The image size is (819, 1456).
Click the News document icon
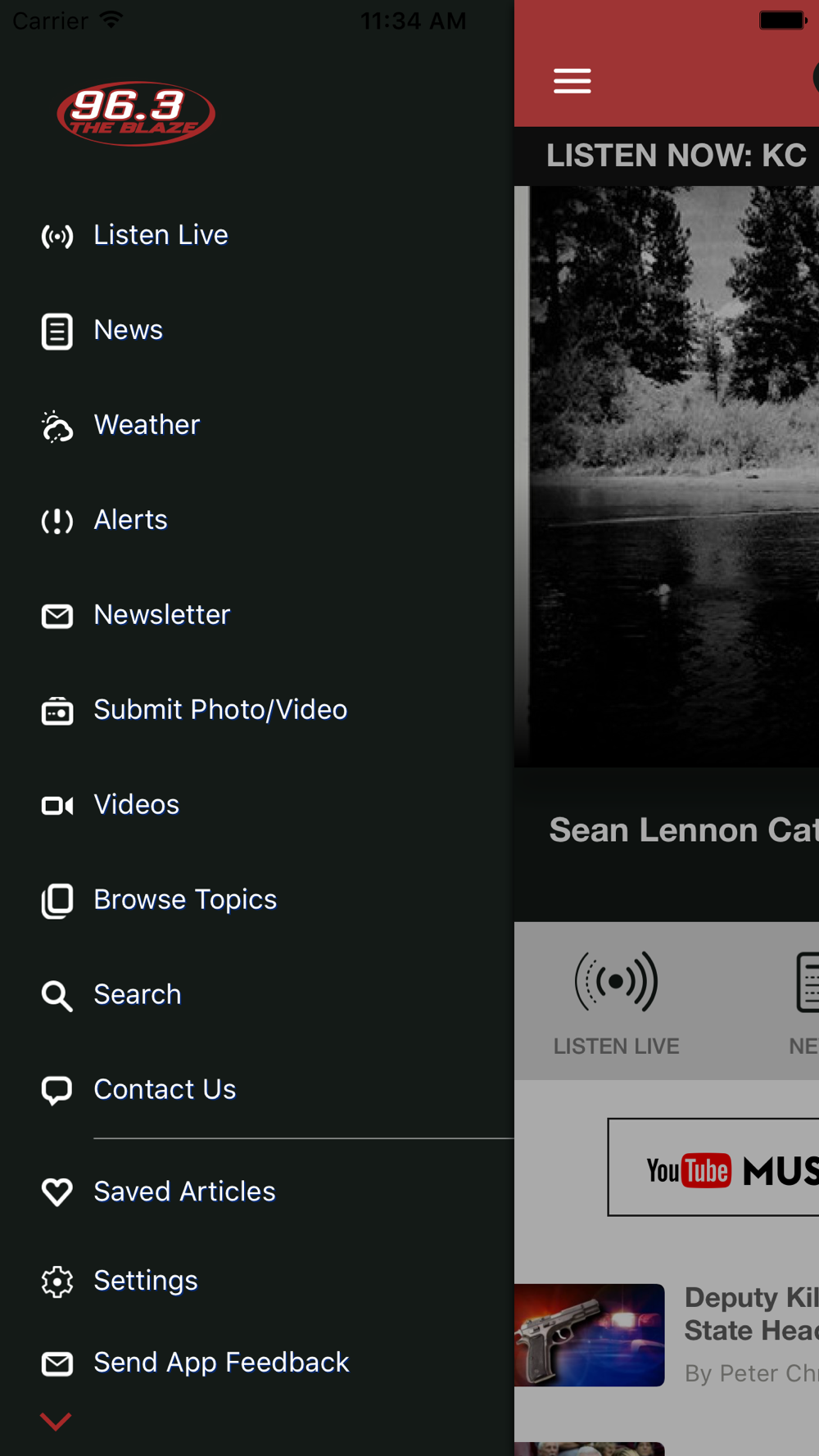pos(57,332)
